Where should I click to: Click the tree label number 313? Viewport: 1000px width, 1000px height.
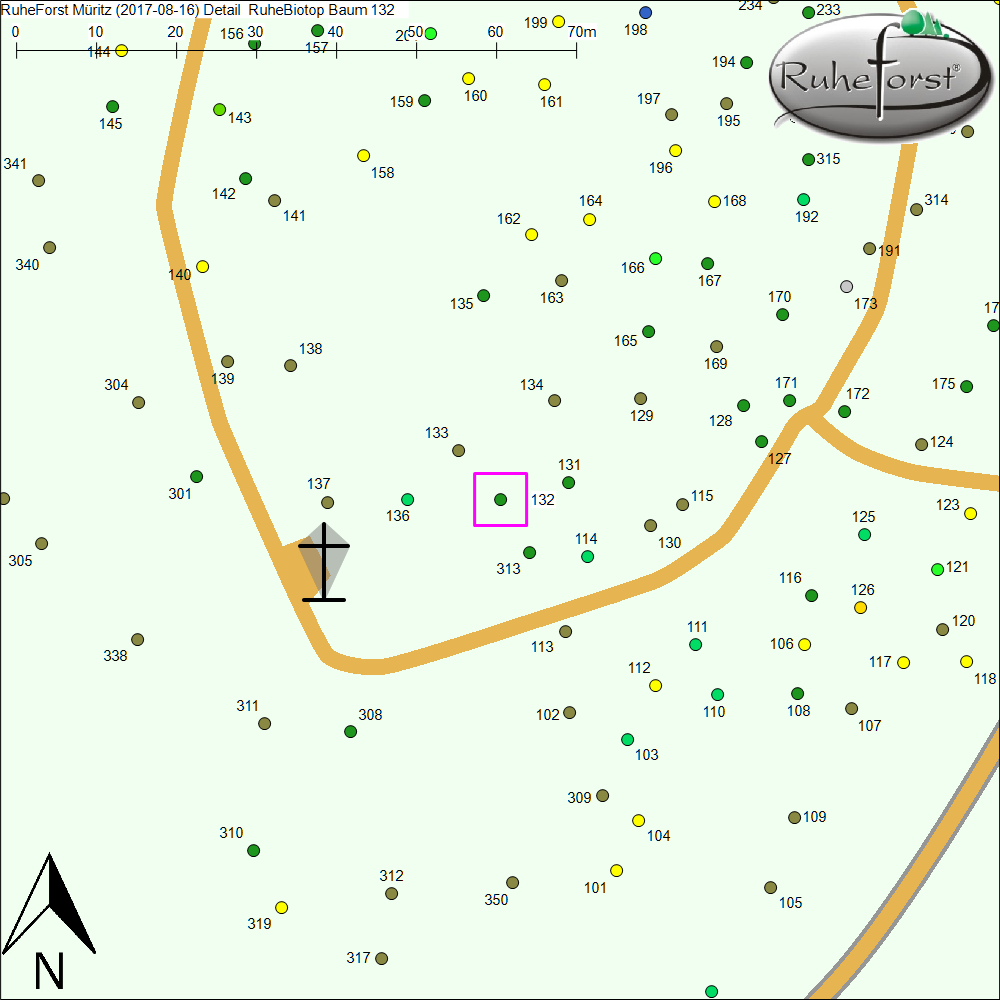pyautogui.click(x=508, y=569)
